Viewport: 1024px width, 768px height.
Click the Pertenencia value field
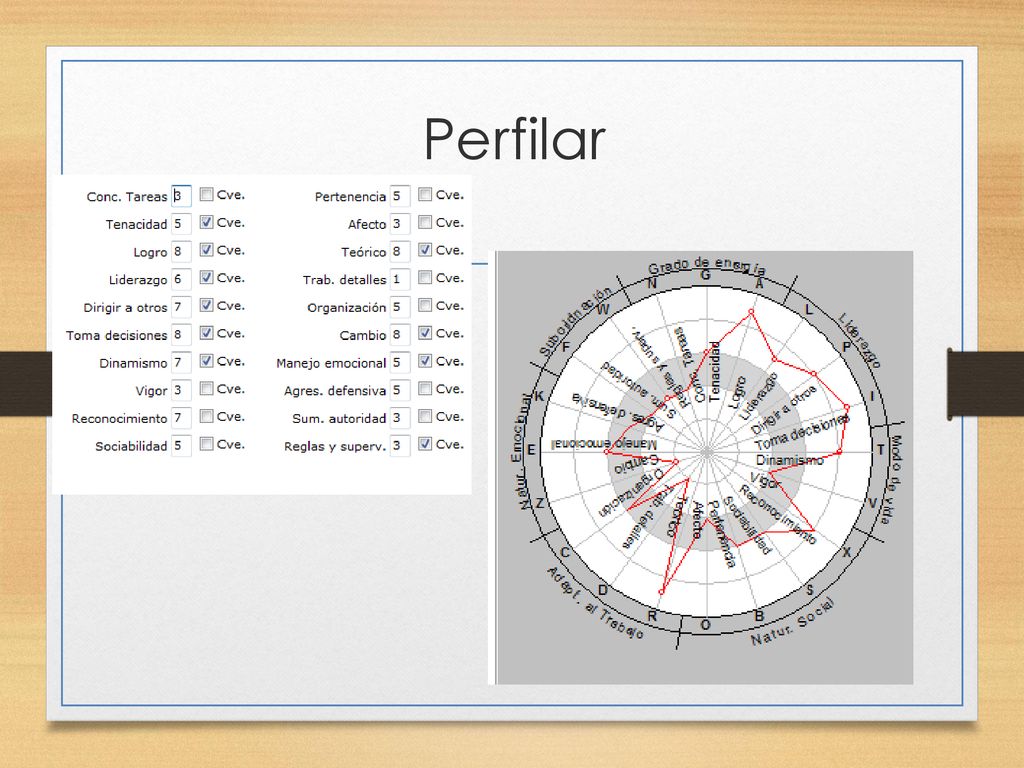[400, 196]
